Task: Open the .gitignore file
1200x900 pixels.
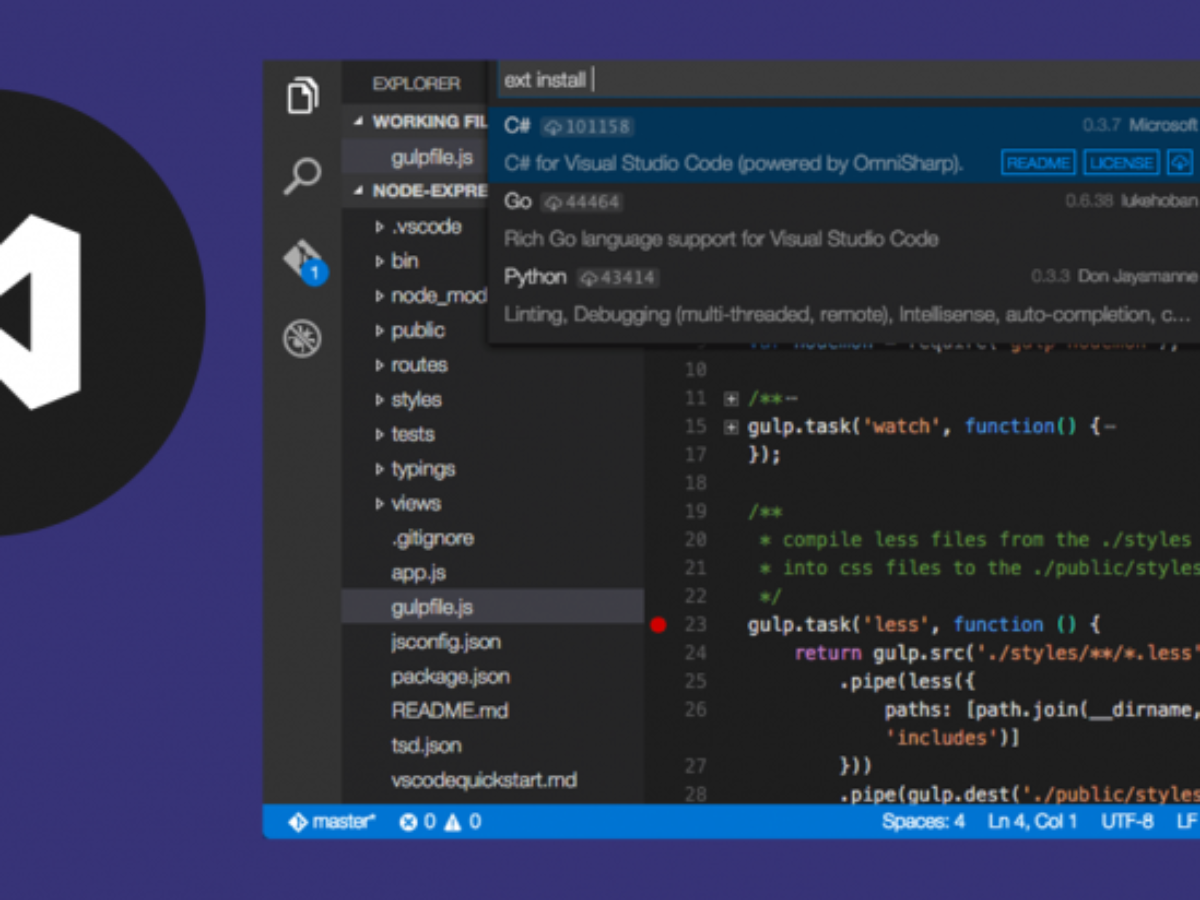Action: tap(432, 538)
